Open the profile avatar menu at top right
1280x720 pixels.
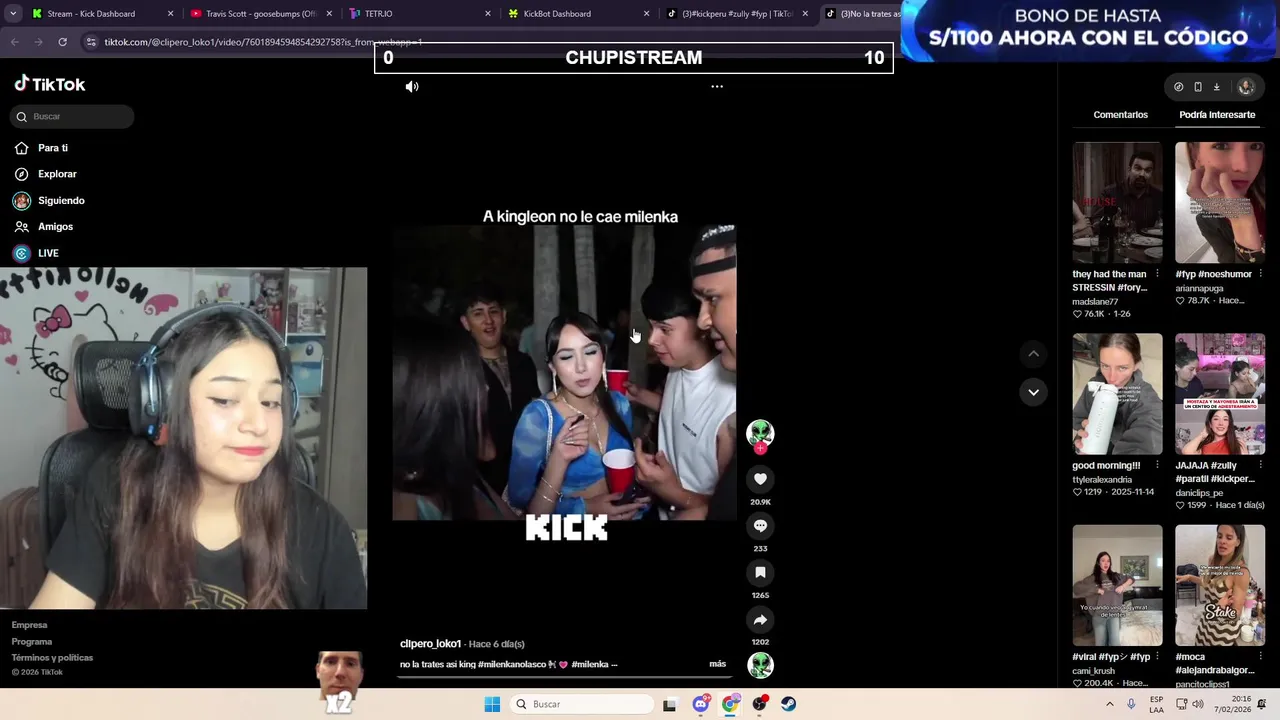coord(1246,87)
